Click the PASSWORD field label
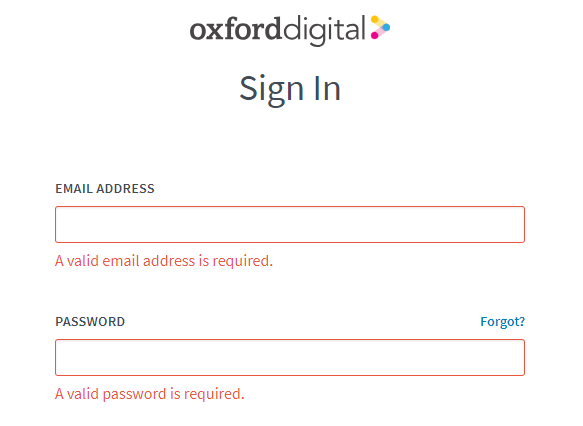583x426 pixels. click(x=90, y=322)
